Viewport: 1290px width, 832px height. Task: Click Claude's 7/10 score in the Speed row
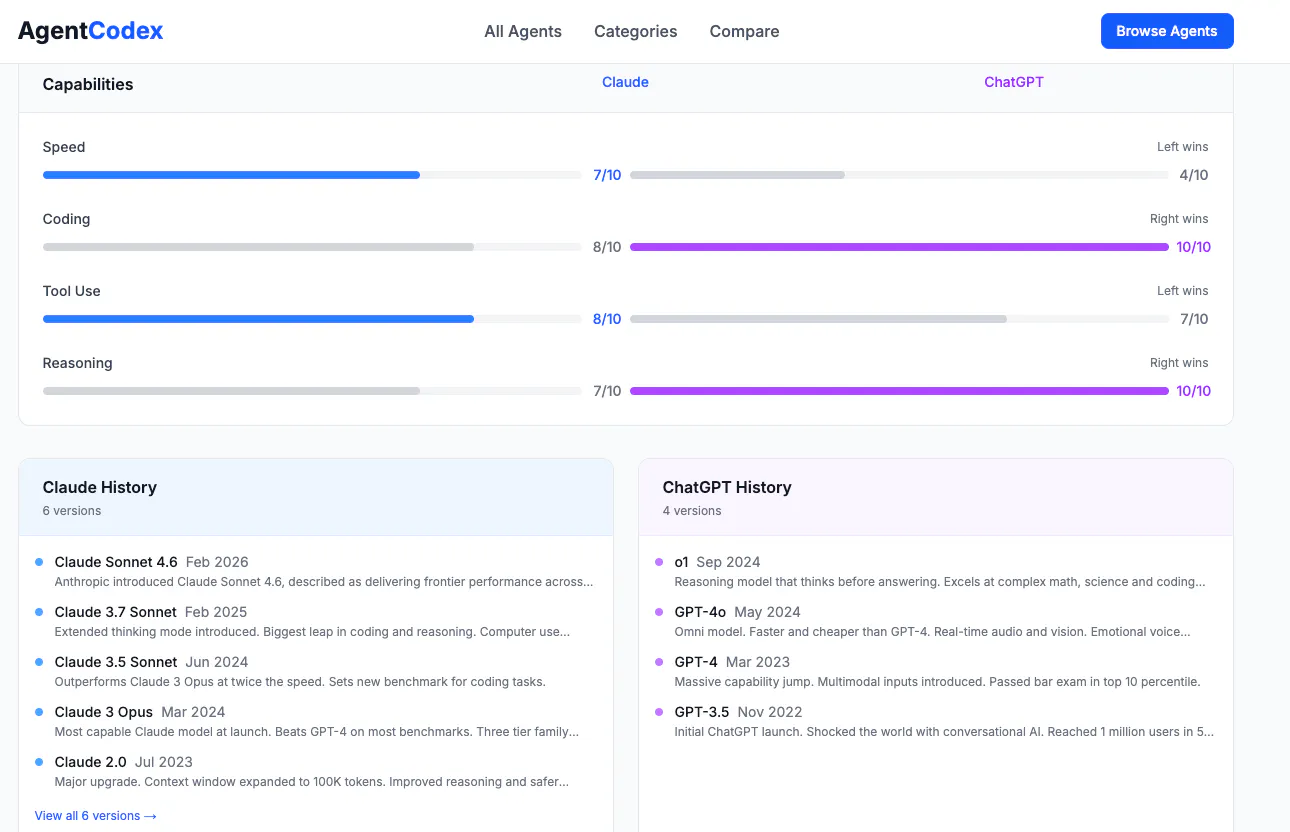[x=607, y=175]
